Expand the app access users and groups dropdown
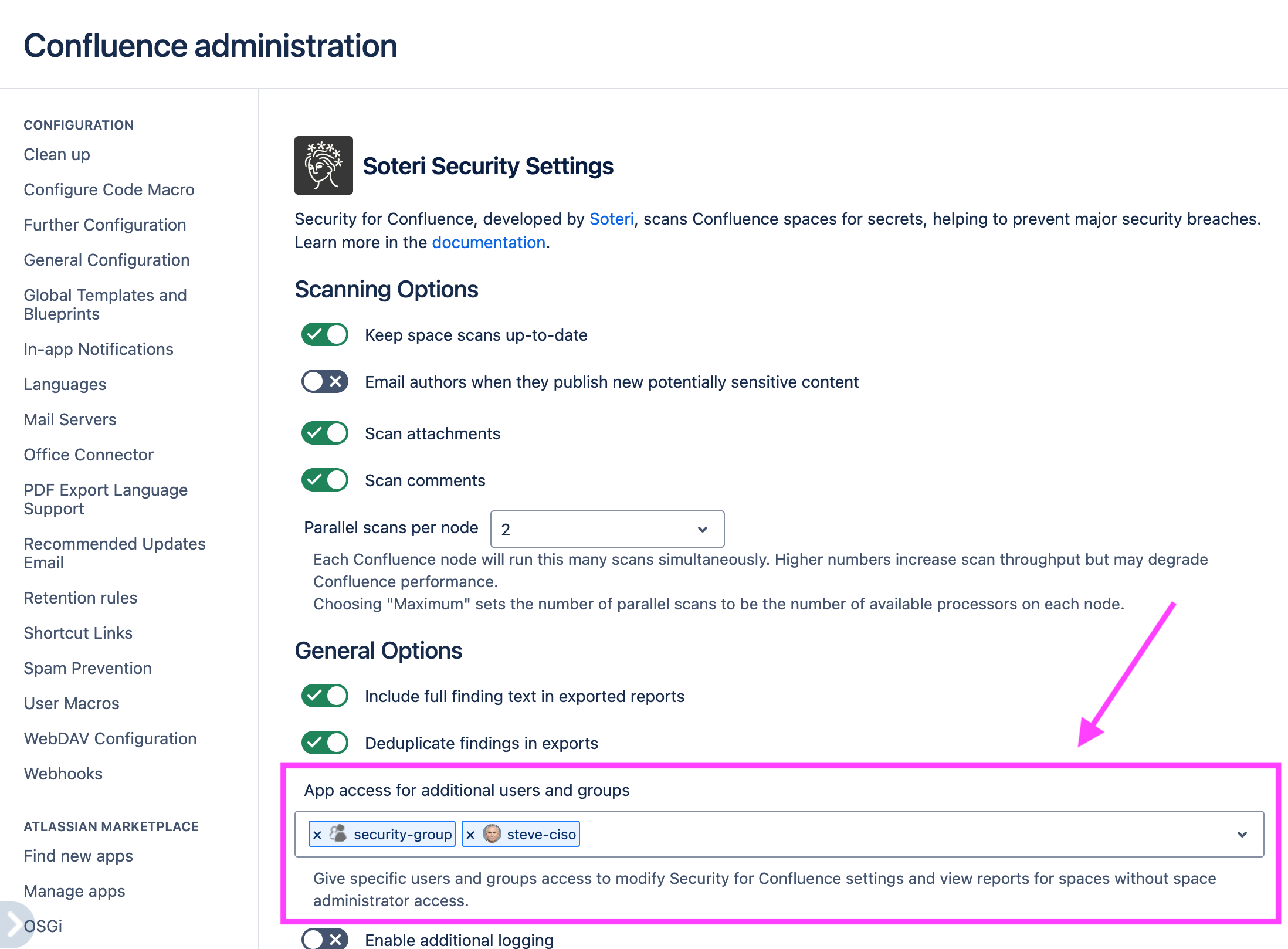Image resolution: width=1288 pixels, height=949 pixels. pyautogui.click(x=1242, y=833)
